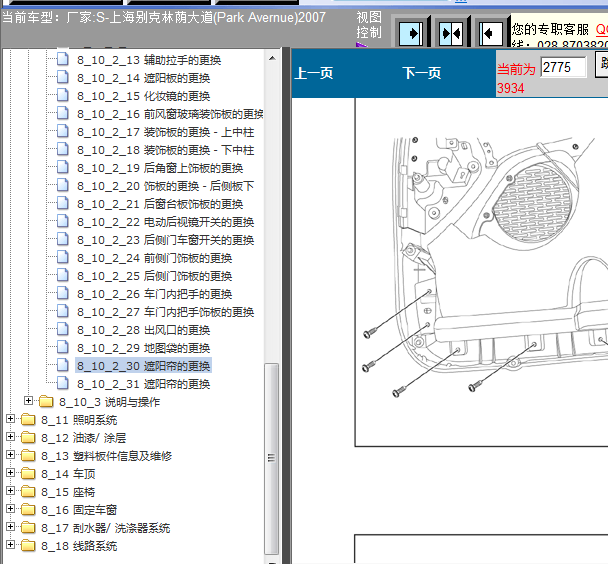Click document icon for 8_10_2_15 化妆镜的更换
This screenshot has height=564, width=608.
pos(62,95)
